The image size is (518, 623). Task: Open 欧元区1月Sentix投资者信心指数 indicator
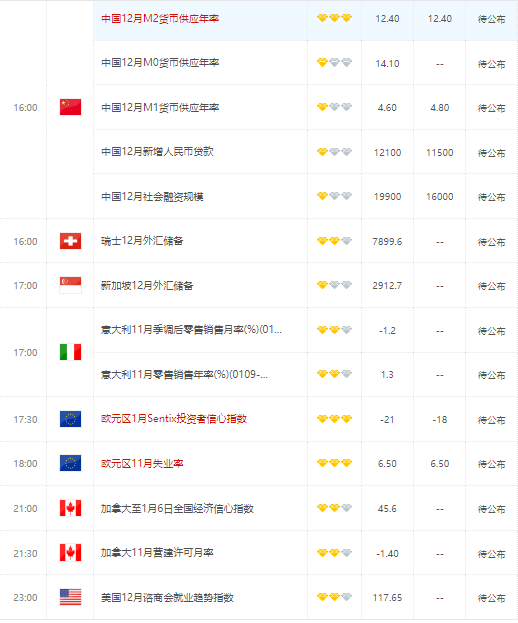[174, 419]
